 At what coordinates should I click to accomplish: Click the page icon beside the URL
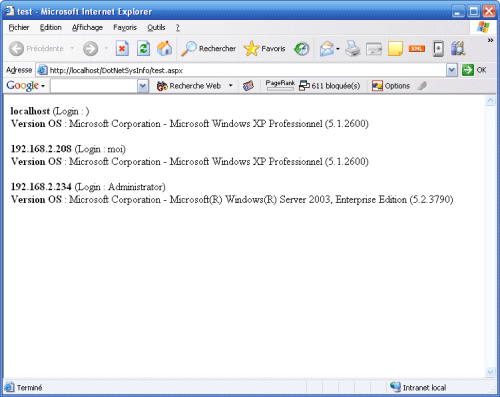(42, 70)
